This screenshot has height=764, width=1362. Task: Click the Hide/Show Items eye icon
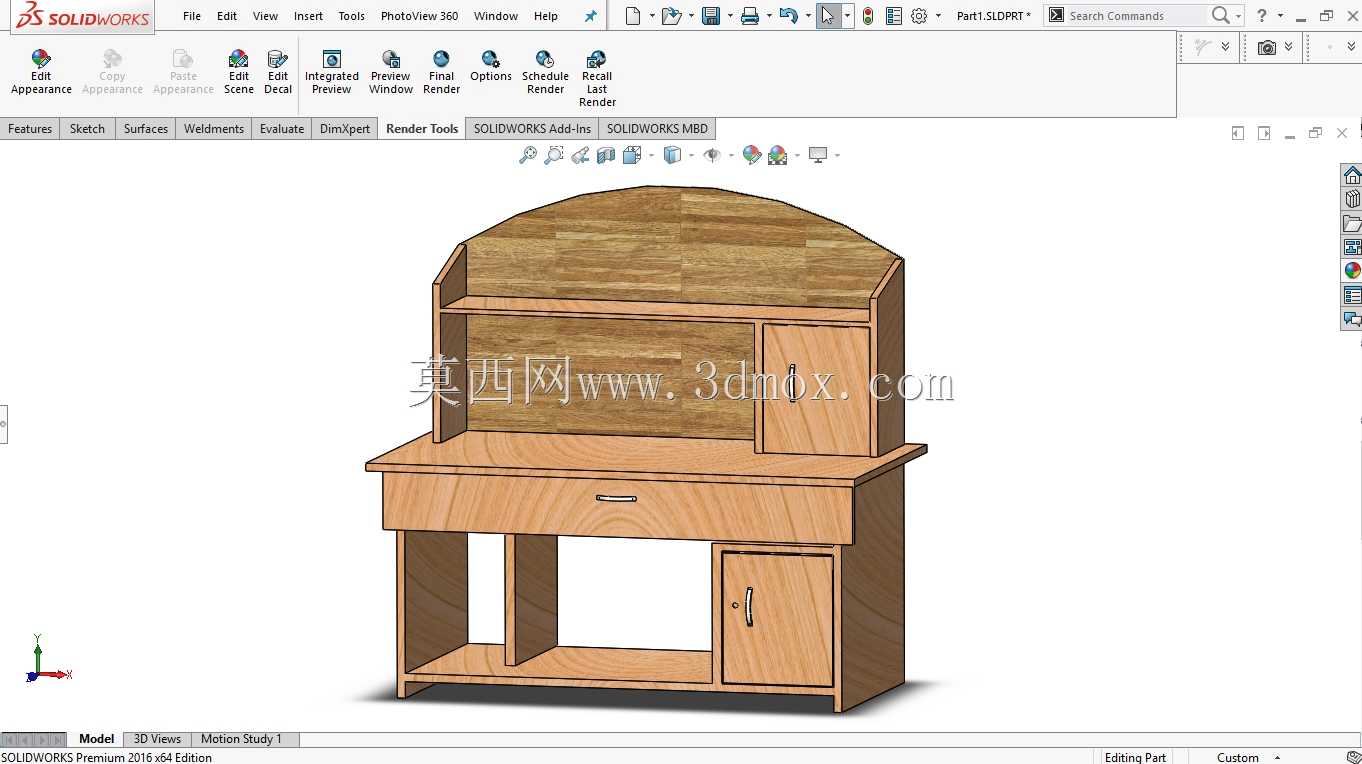712,155
